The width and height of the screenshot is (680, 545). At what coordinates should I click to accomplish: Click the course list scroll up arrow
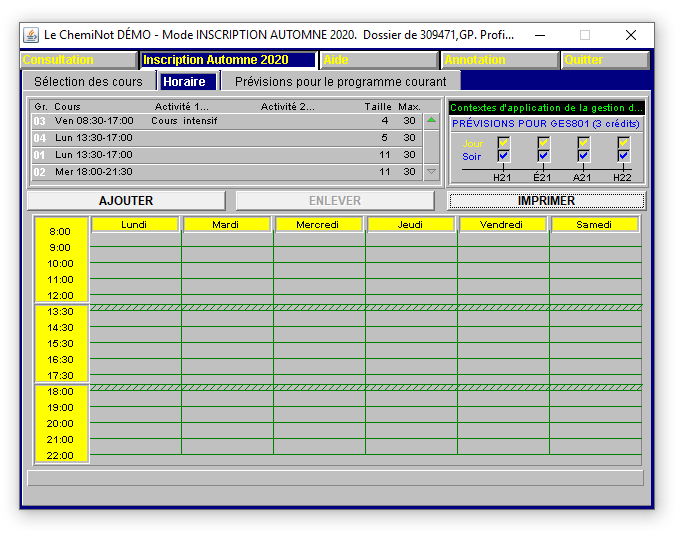431,121
